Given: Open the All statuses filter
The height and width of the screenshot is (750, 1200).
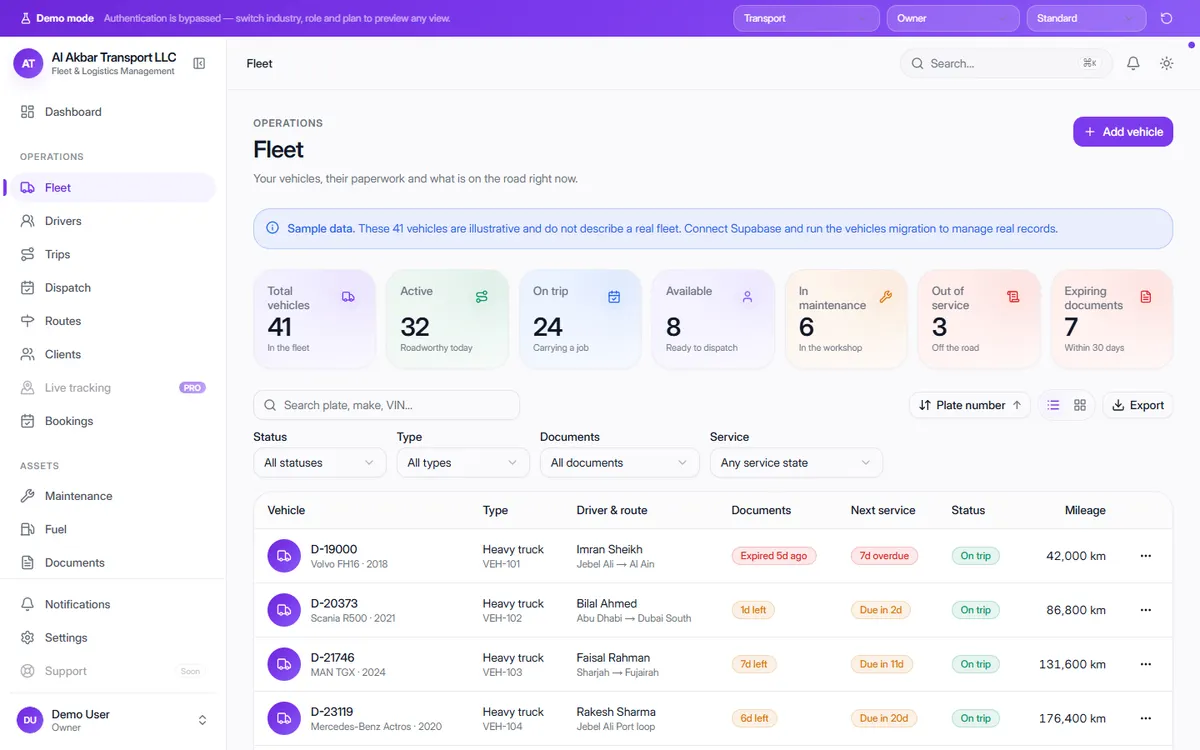Looking at the screenshot, I should point(320,463).
